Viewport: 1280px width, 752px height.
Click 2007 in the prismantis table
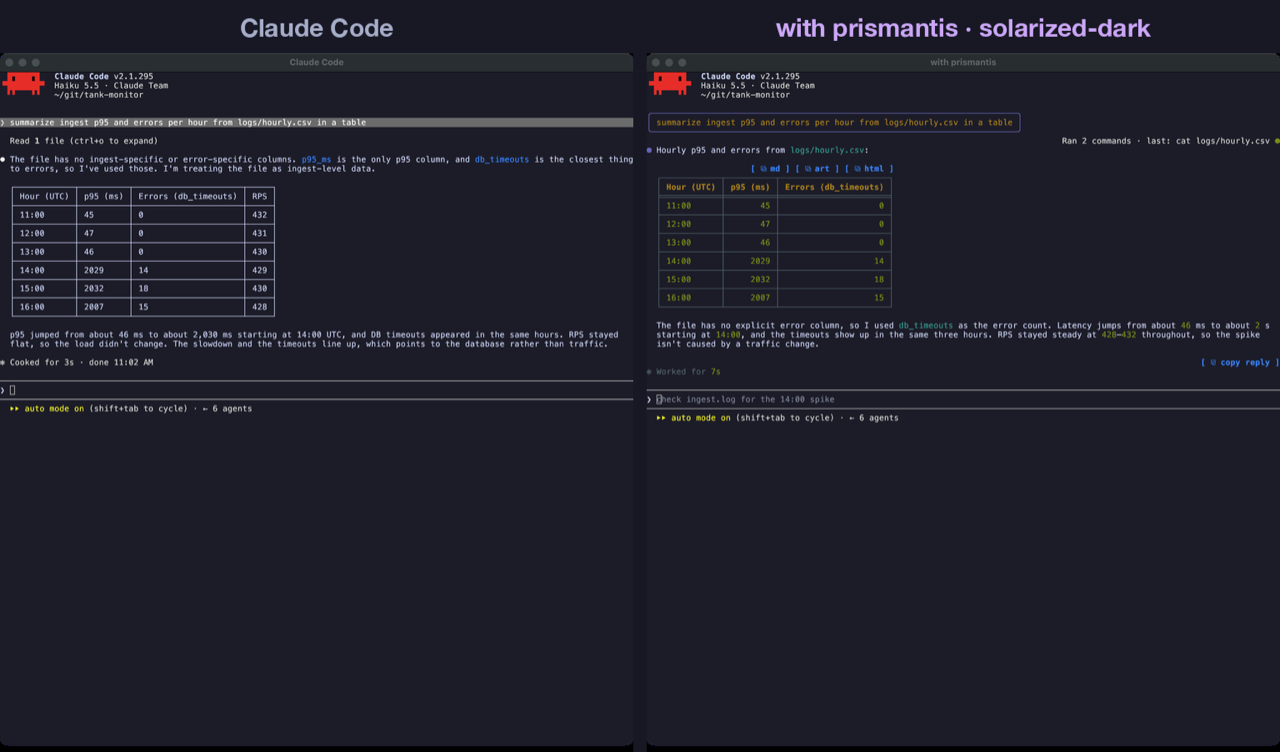758,298
